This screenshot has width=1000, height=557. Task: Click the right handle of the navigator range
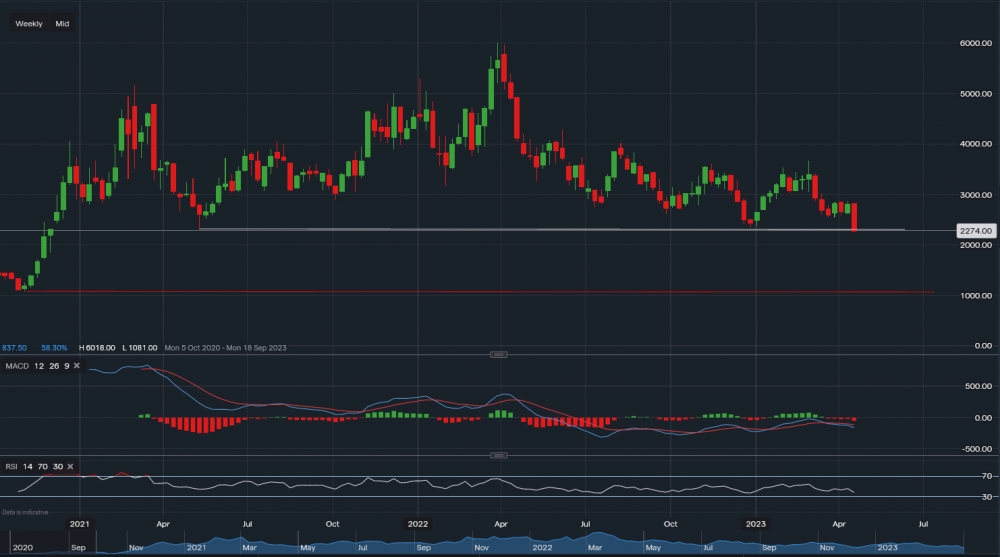963,546
